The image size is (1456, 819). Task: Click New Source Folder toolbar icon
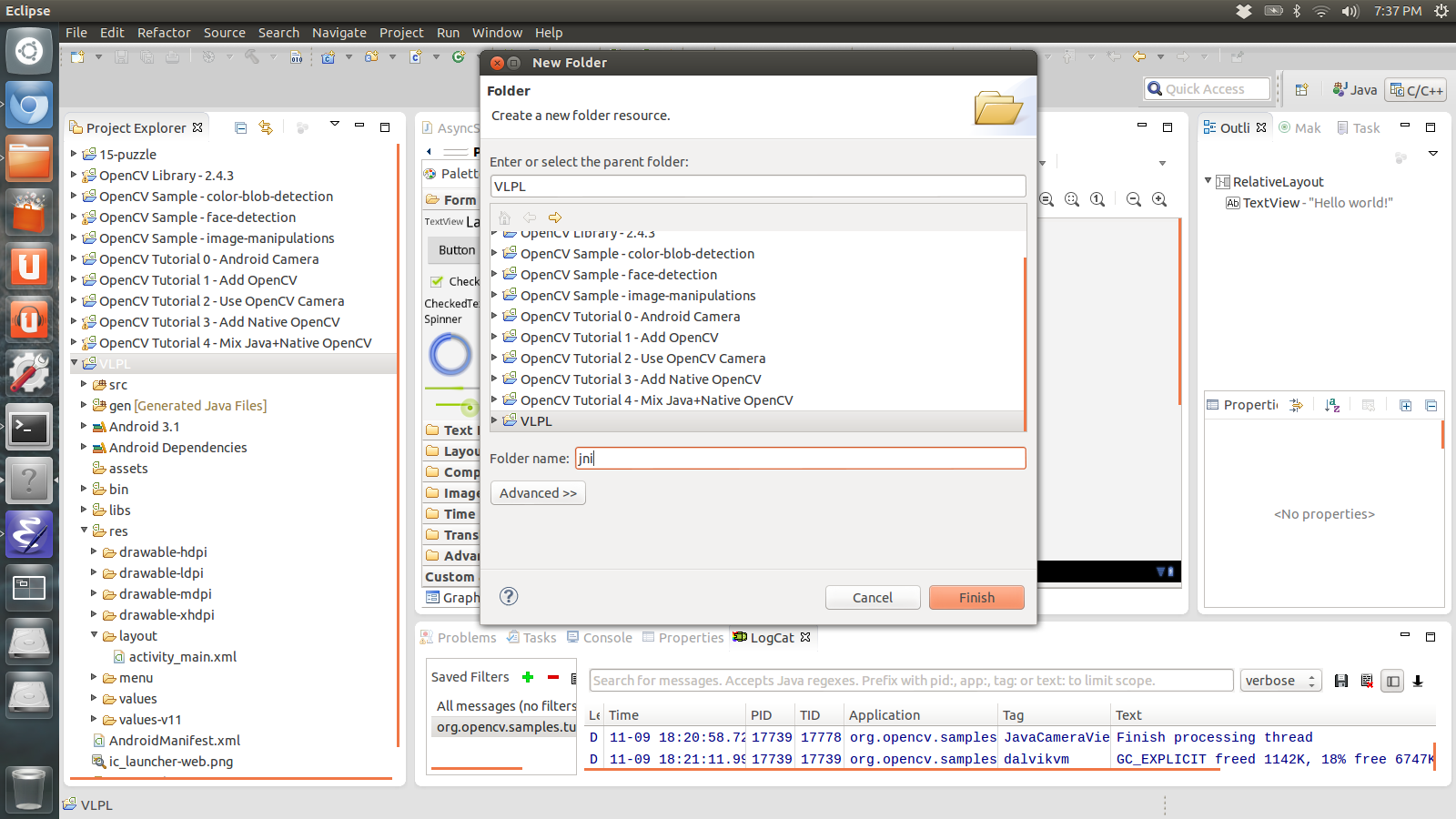click(x=371, y=56)
